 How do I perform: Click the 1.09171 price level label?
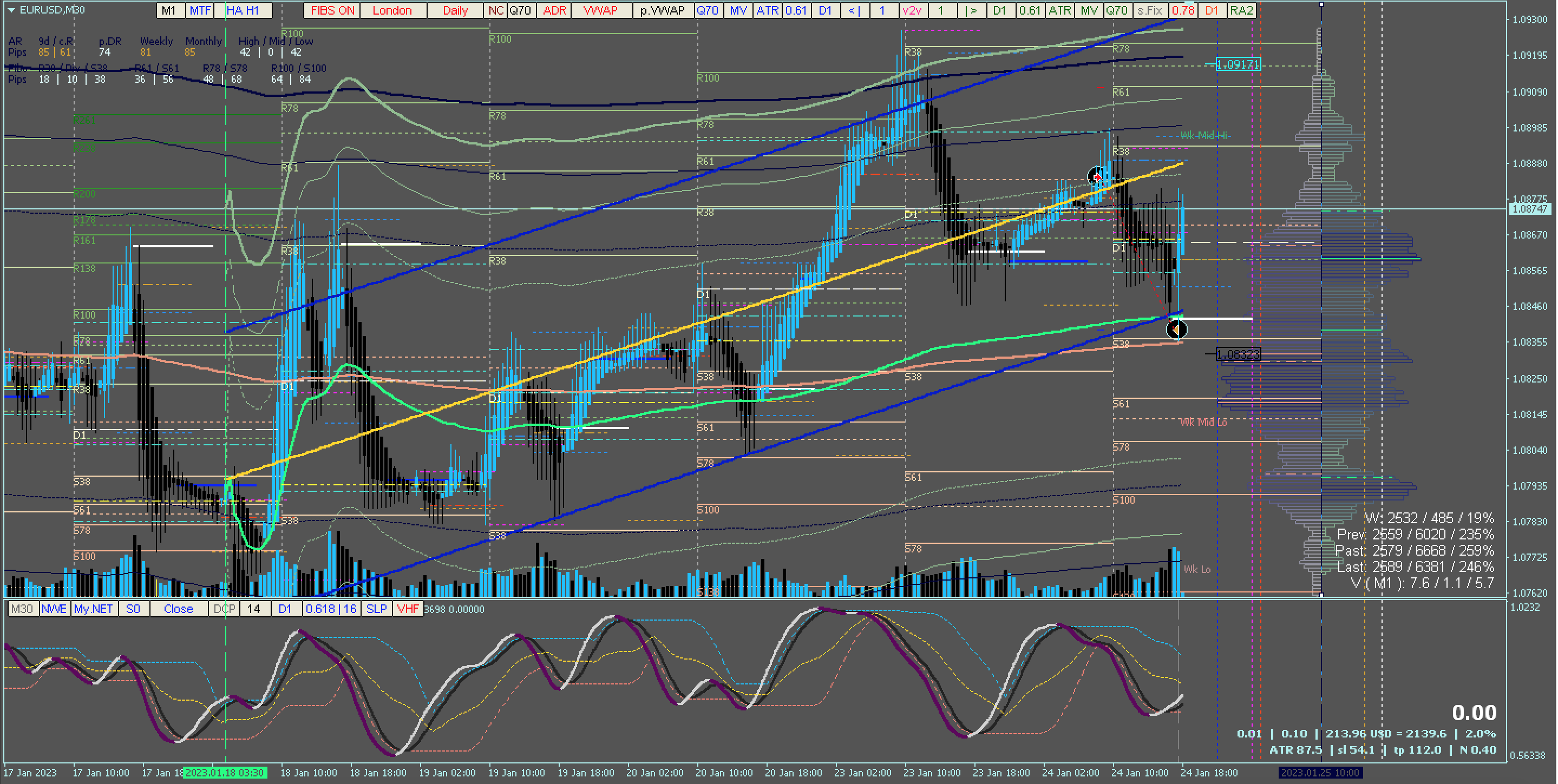point(1238,64)
